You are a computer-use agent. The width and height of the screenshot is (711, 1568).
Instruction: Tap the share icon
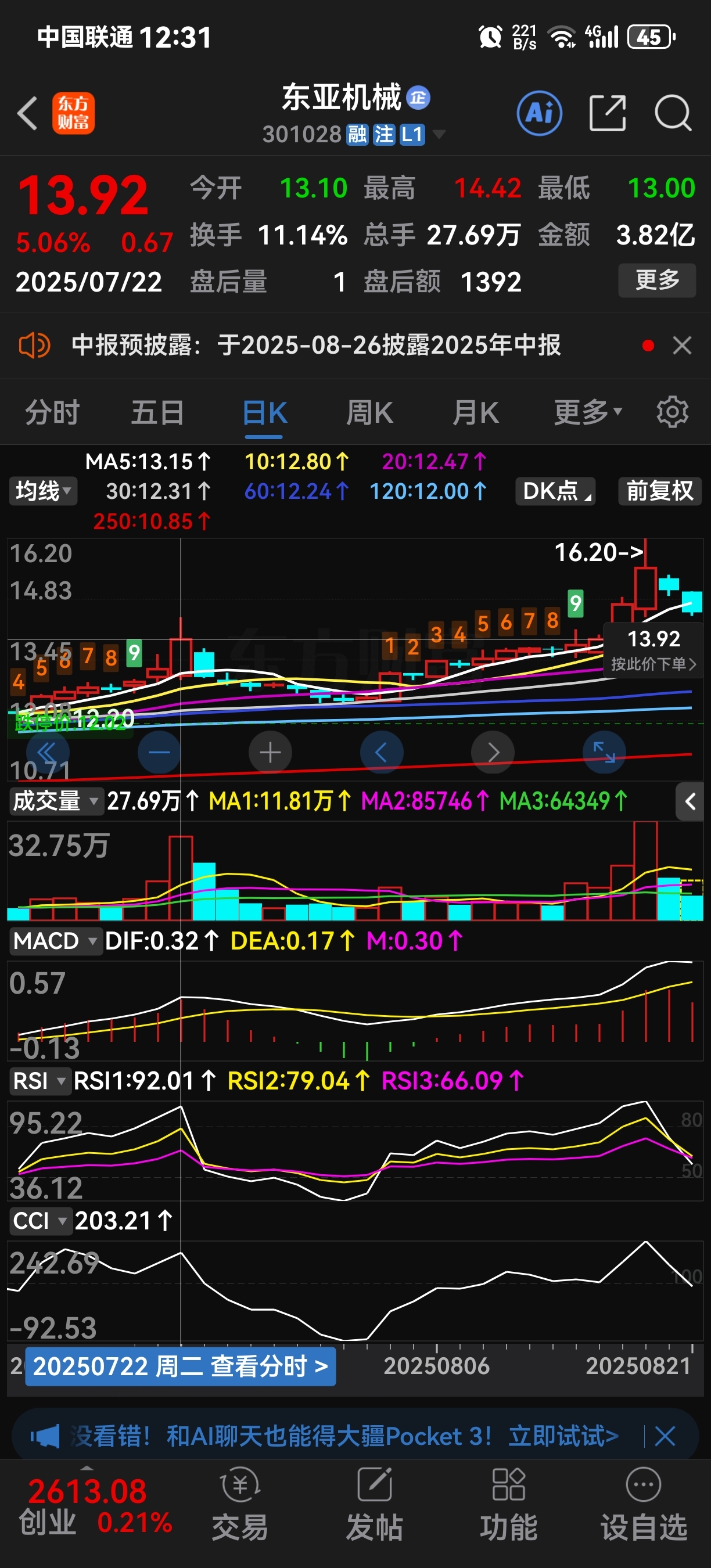[x=608, y=113]
